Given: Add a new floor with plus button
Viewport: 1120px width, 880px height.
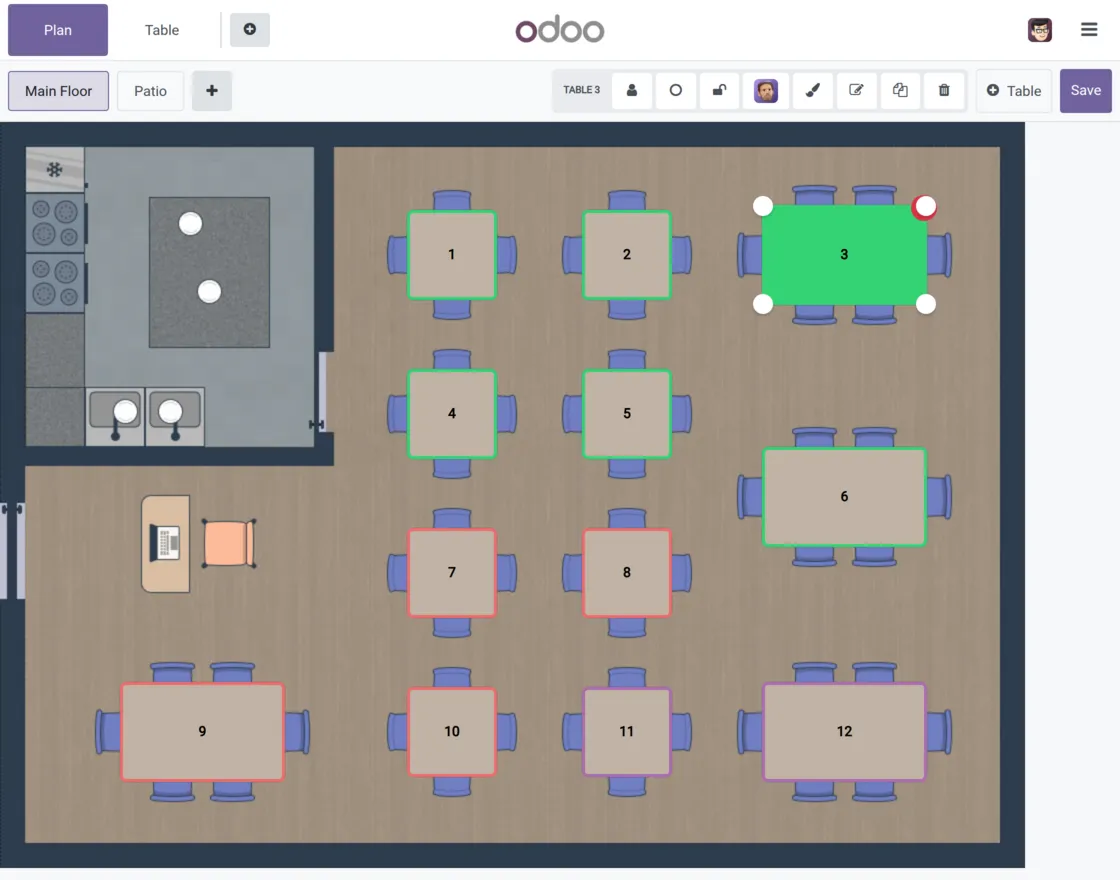Looking at the screenshot, I should pos(211,91).
